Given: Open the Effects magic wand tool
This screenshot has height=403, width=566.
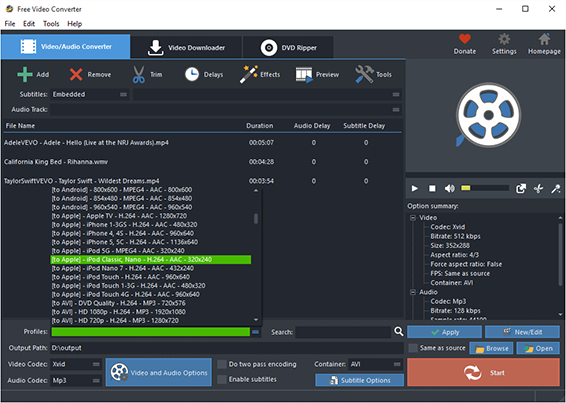Looking at the screenshot, I should pyautogui.click(x=248, y=74).
